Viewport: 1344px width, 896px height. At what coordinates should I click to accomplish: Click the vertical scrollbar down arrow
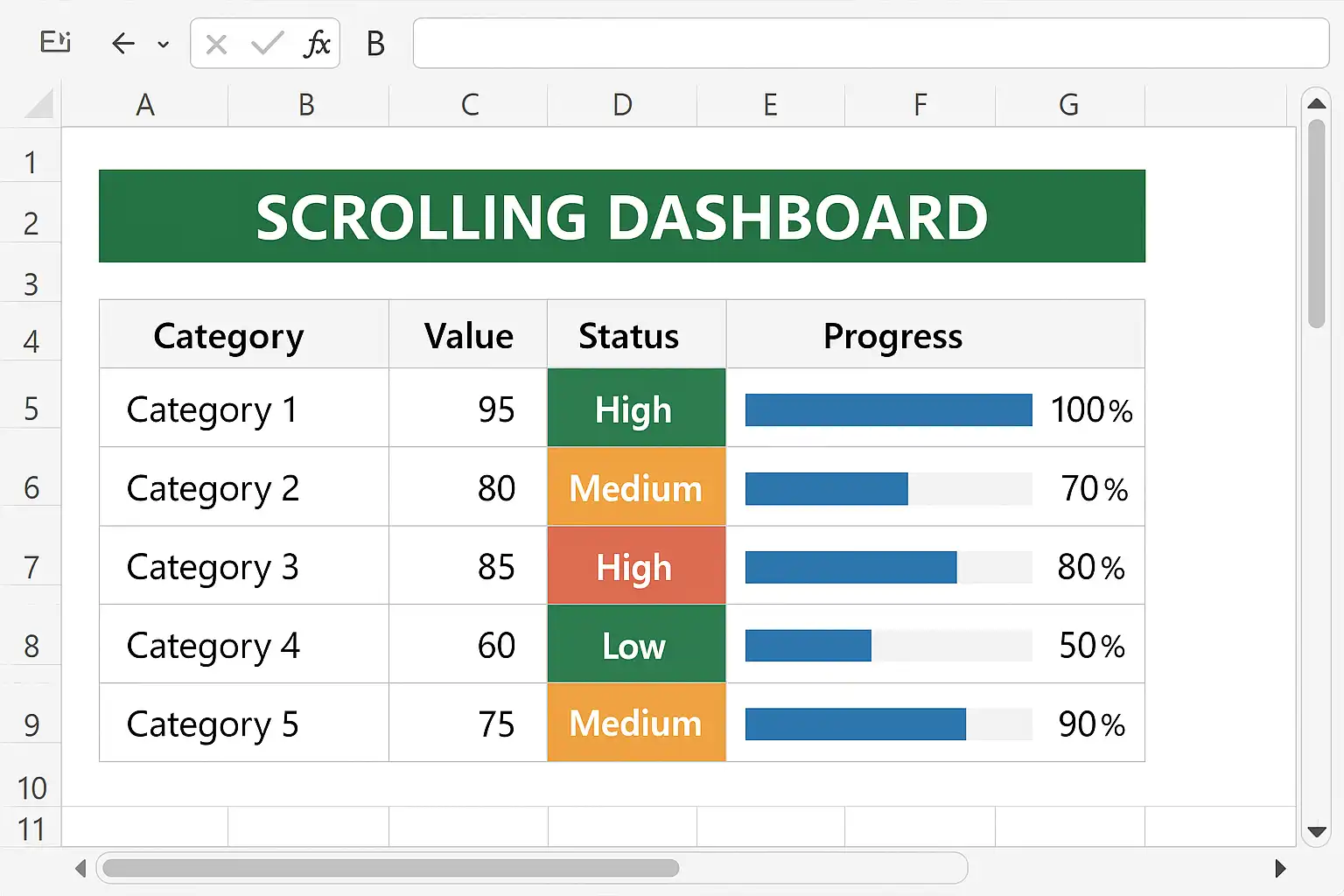[x=1316, y=831]
